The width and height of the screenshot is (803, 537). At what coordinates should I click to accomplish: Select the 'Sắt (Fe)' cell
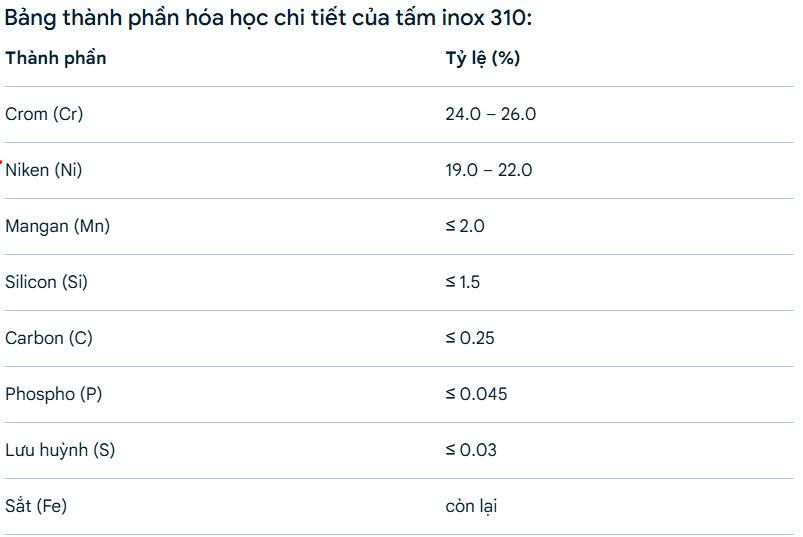pos(36,506)
